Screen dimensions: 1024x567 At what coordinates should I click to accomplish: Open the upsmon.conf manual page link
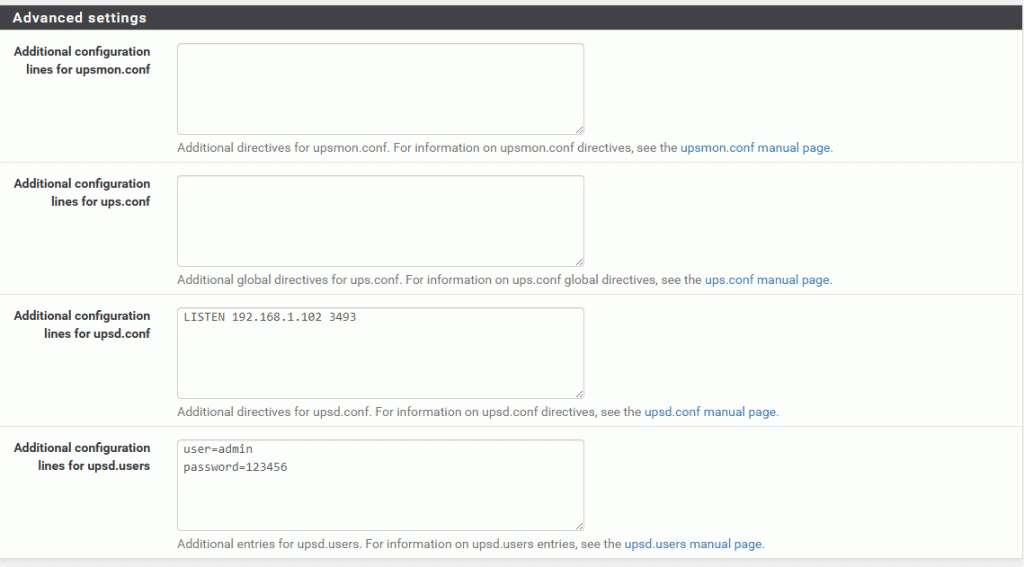[x=755, y=148]
